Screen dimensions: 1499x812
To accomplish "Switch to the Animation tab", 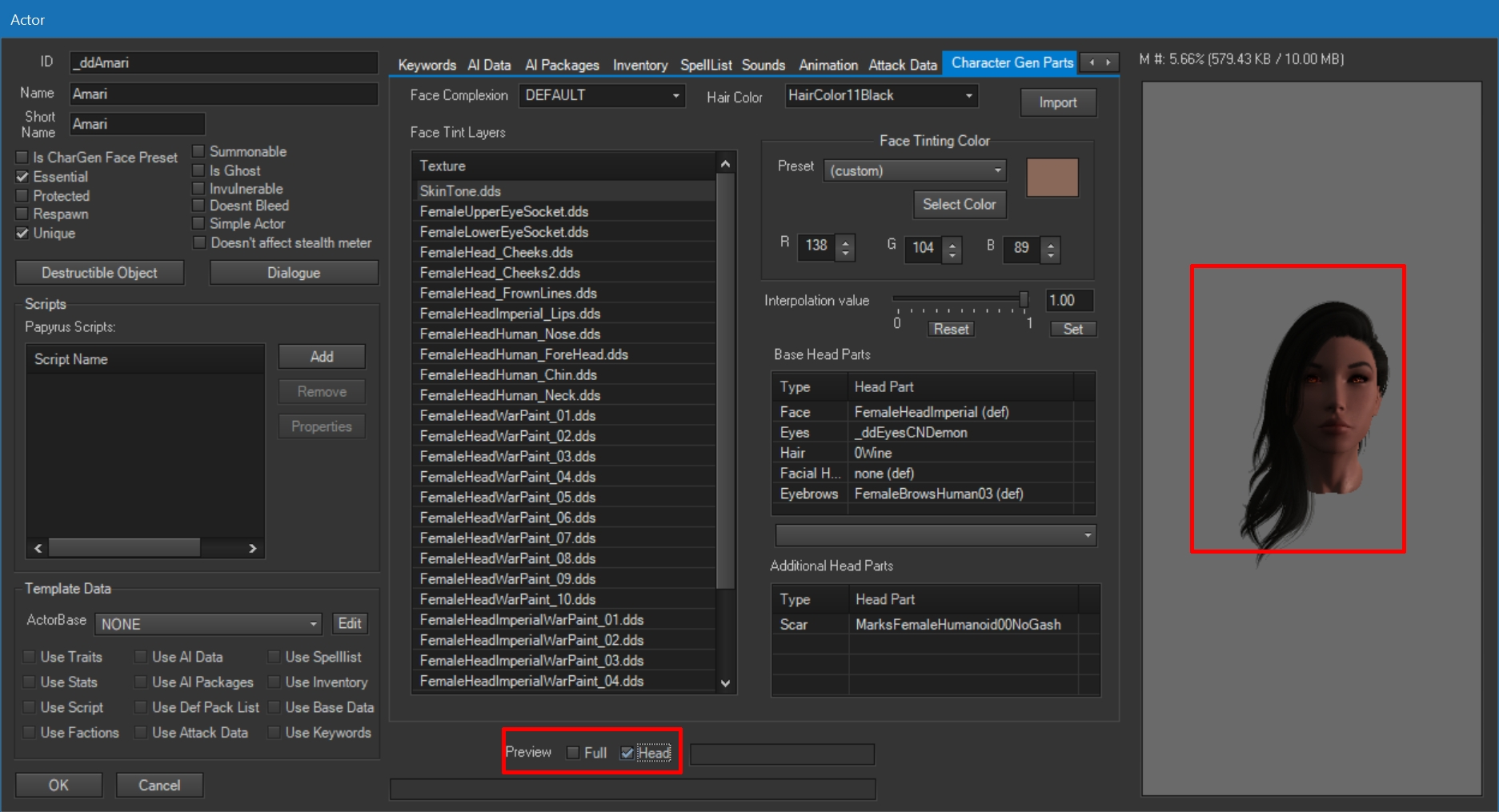I will point(828,65).
